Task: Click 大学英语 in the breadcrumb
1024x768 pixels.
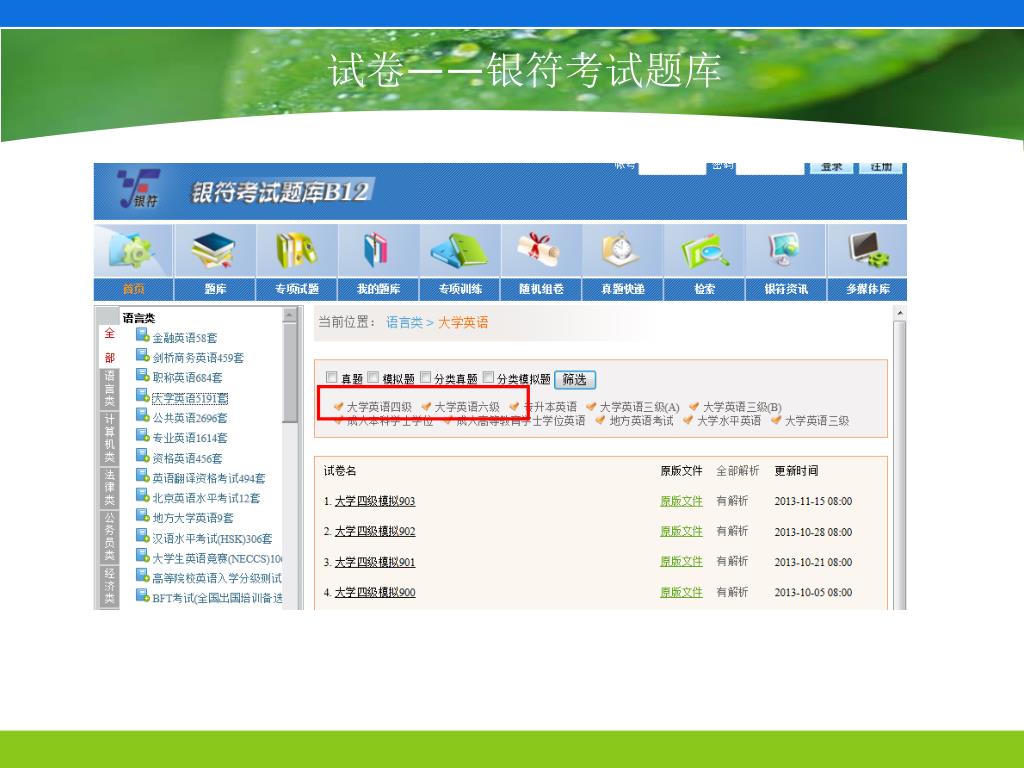Action: pyautogui.click(x=462, y=322)
